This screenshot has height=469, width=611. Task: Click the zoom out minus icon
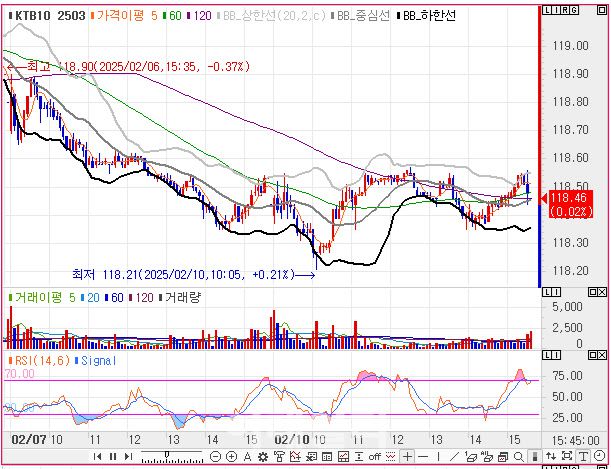click(216, 457)
